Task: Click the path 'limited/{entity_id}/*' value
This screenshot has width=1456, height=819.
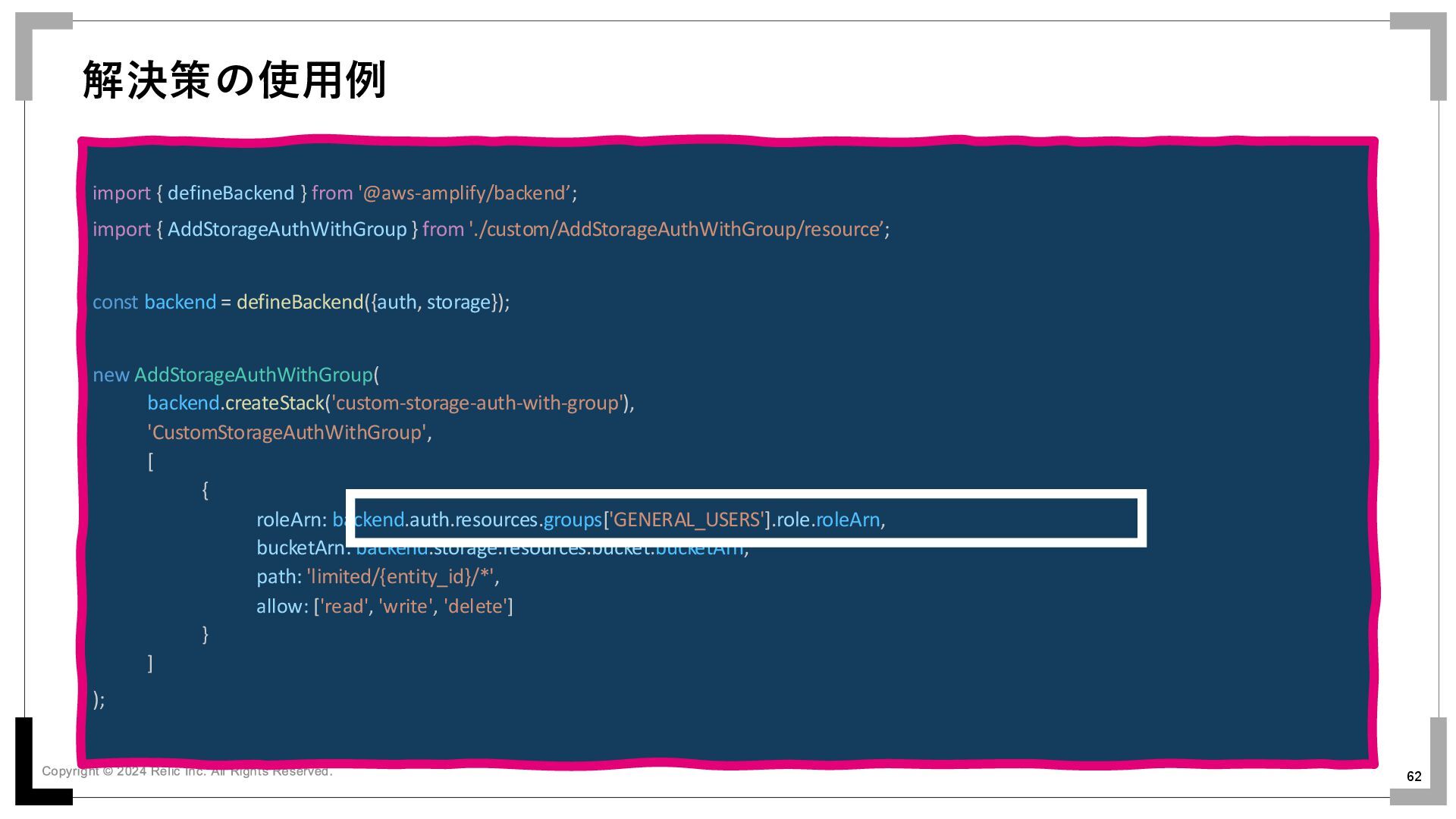Action: point(401,577)
